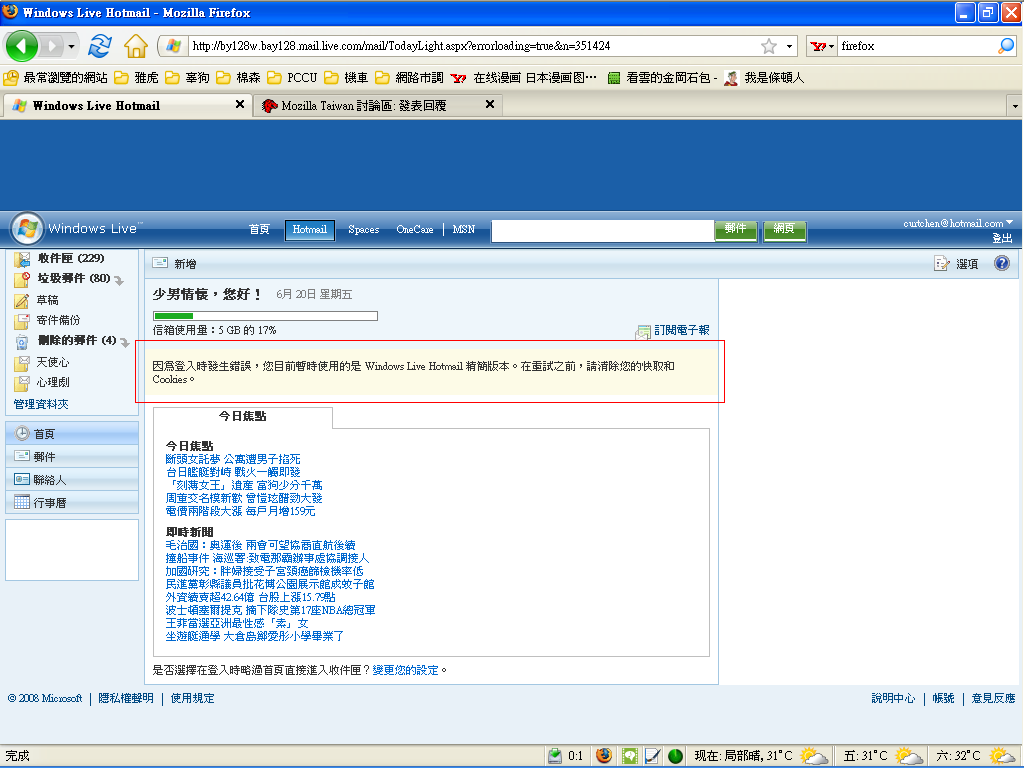The width and height of the screenshot is (1024, 768).
Task: Click the firefox search box field
Action: coord(918,46)
